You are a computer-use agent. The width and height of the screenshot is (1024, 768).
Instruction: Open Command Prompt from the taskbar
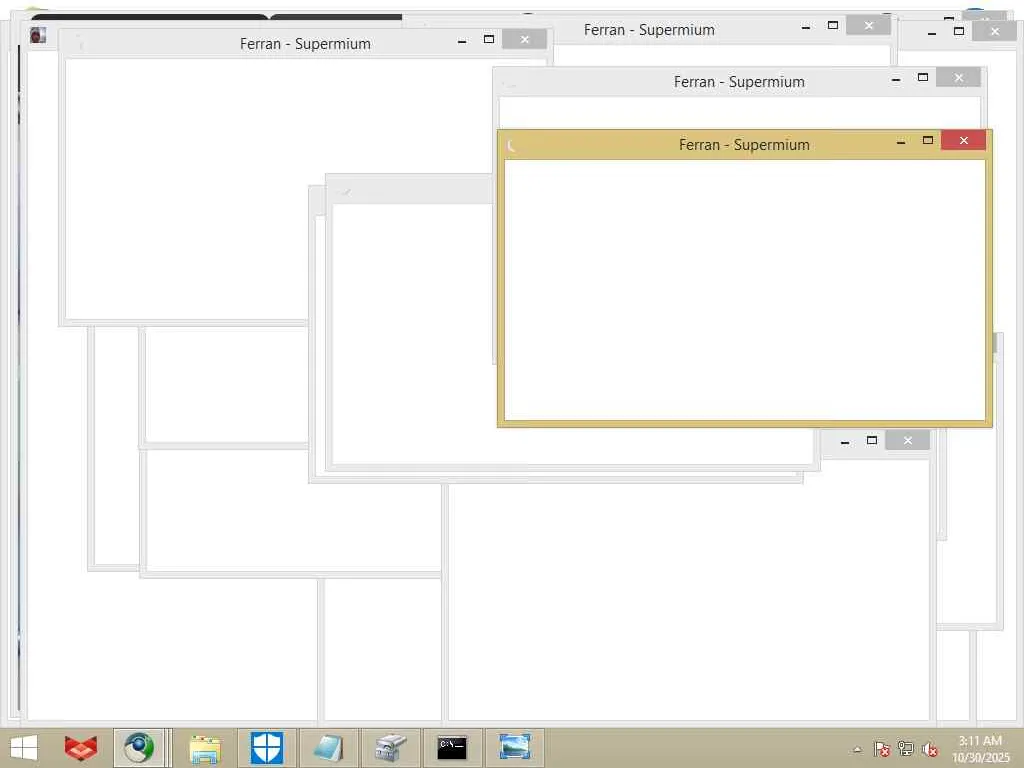[x=452, y=748]
